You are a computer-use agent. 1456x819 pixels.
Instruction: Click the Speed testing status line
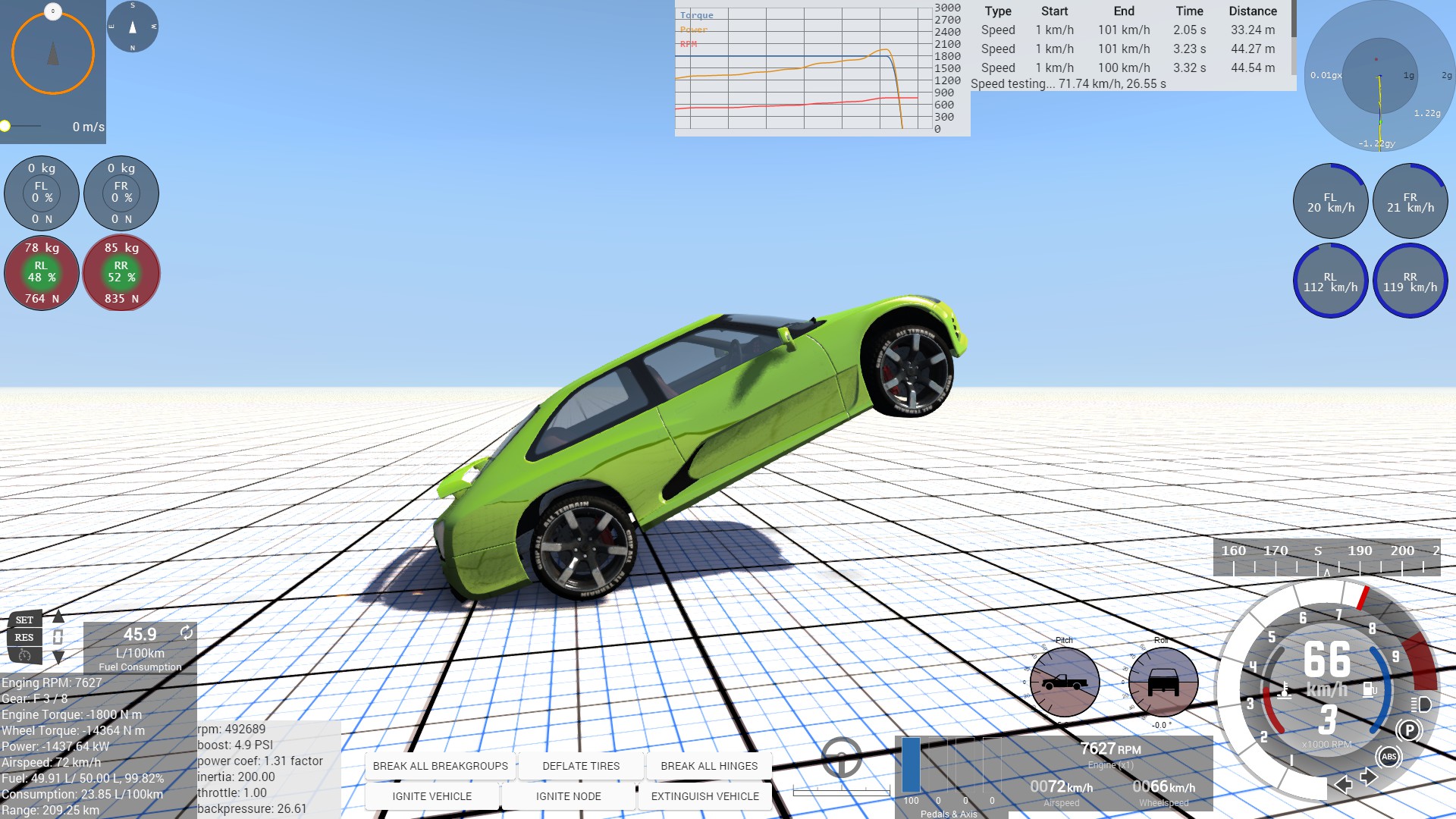coord(1068,83)
